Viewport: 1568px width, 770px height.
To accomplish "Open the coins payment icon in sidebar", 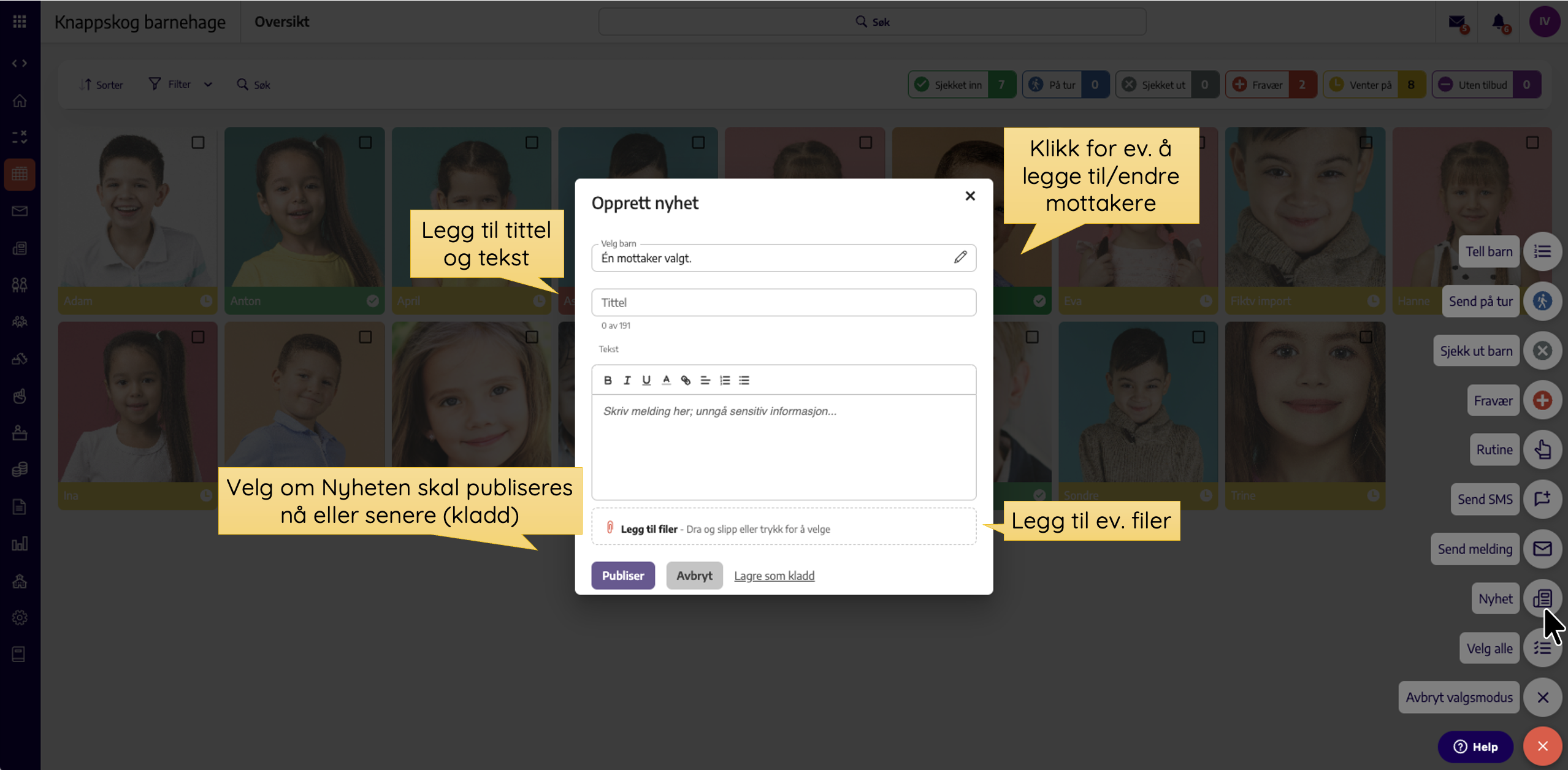I will 20,470.
